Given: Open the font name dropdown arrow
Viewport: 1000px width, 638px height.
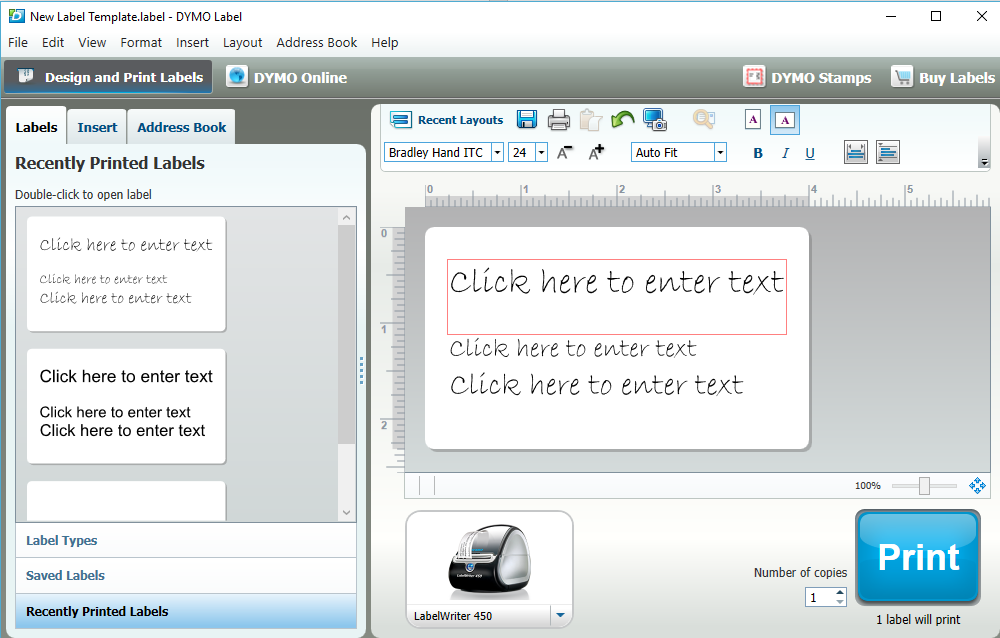Looking at the screenshot, I should click(x=497, y=152).
